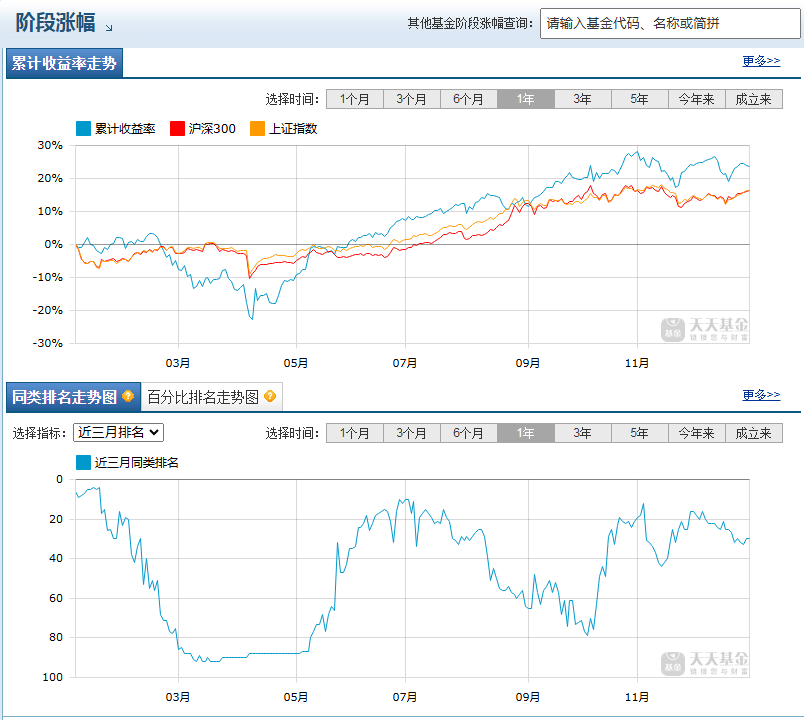Select 6个月 range for cumulative return chart
This screenshot has height=720, width=804.
pos(469,99)
